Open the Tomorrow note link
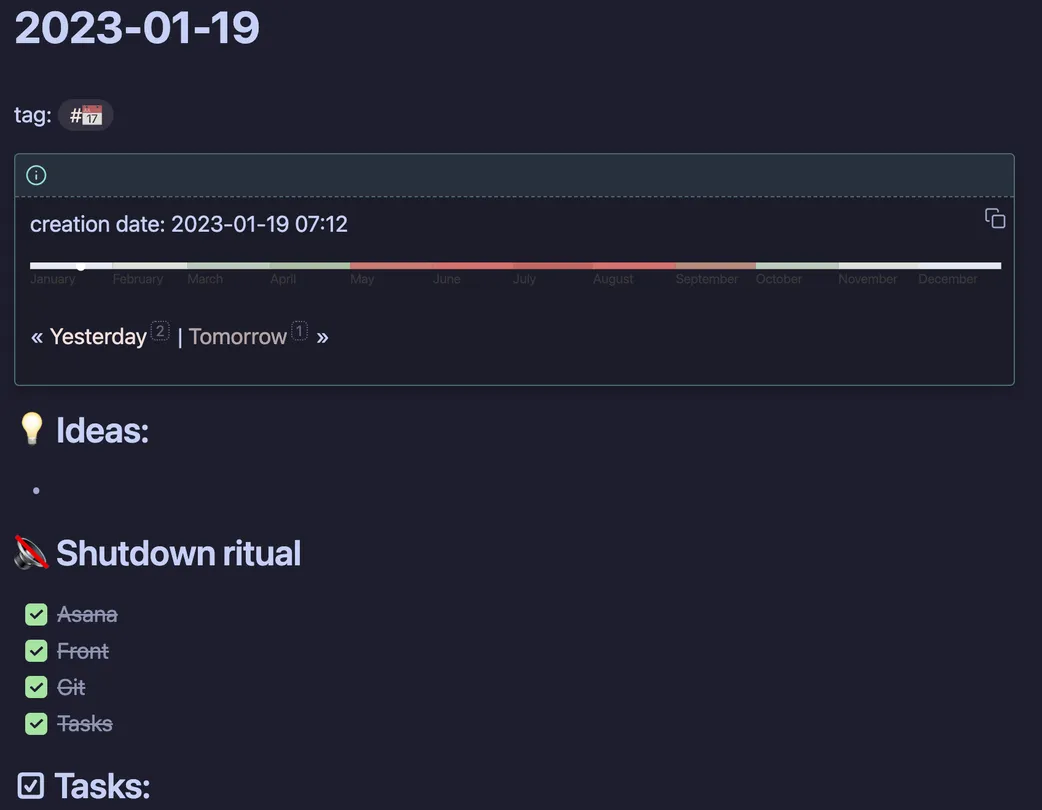 [238, 337]
